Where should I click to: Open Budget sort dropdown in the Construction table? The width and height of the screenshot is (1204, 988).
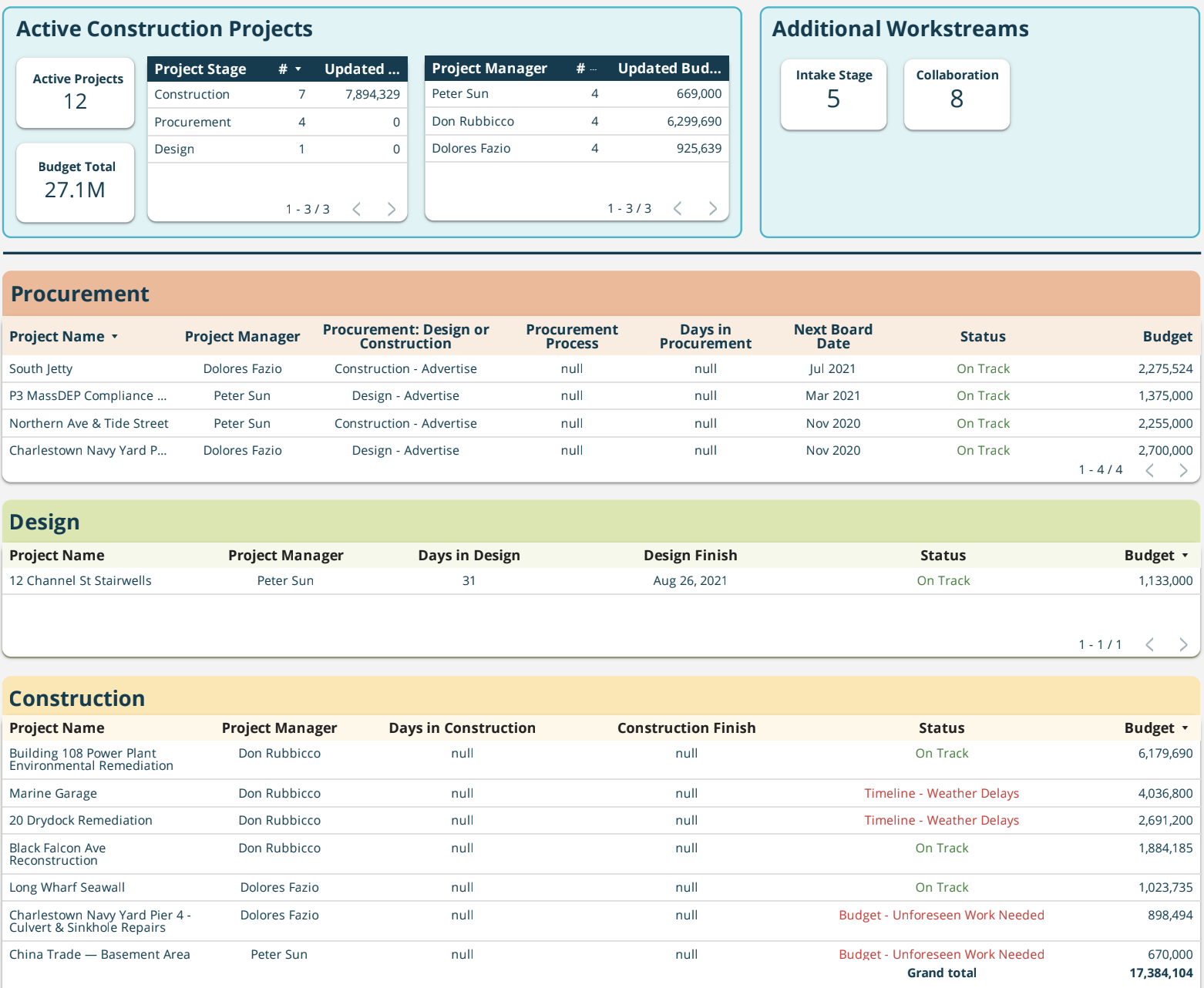point(1186,728)
